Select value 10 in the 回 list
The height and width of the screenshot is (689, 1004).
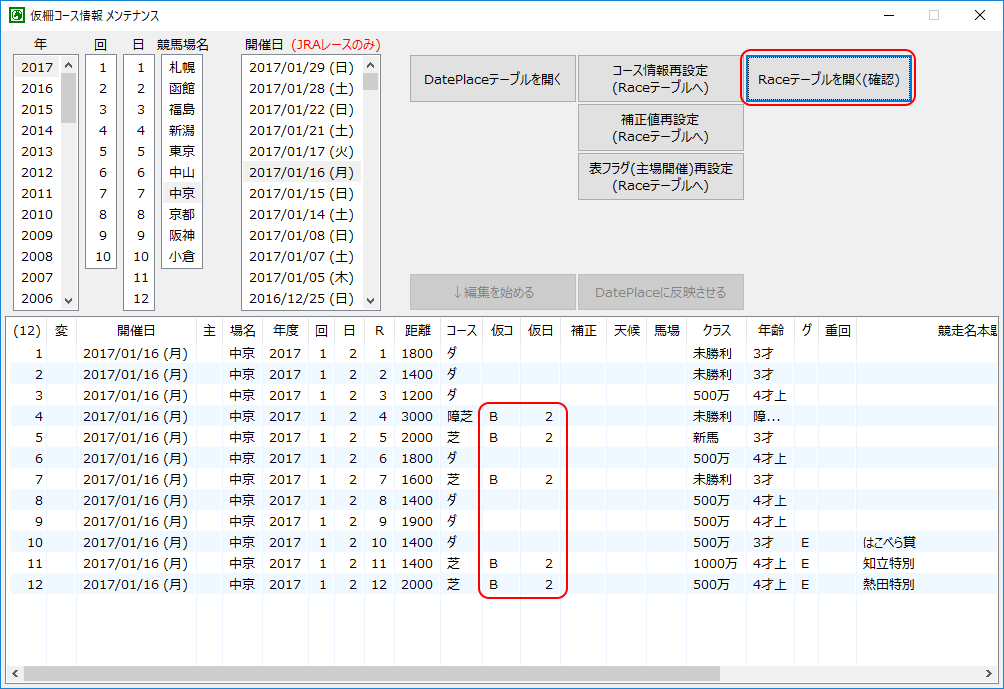(x=102, y=256)
